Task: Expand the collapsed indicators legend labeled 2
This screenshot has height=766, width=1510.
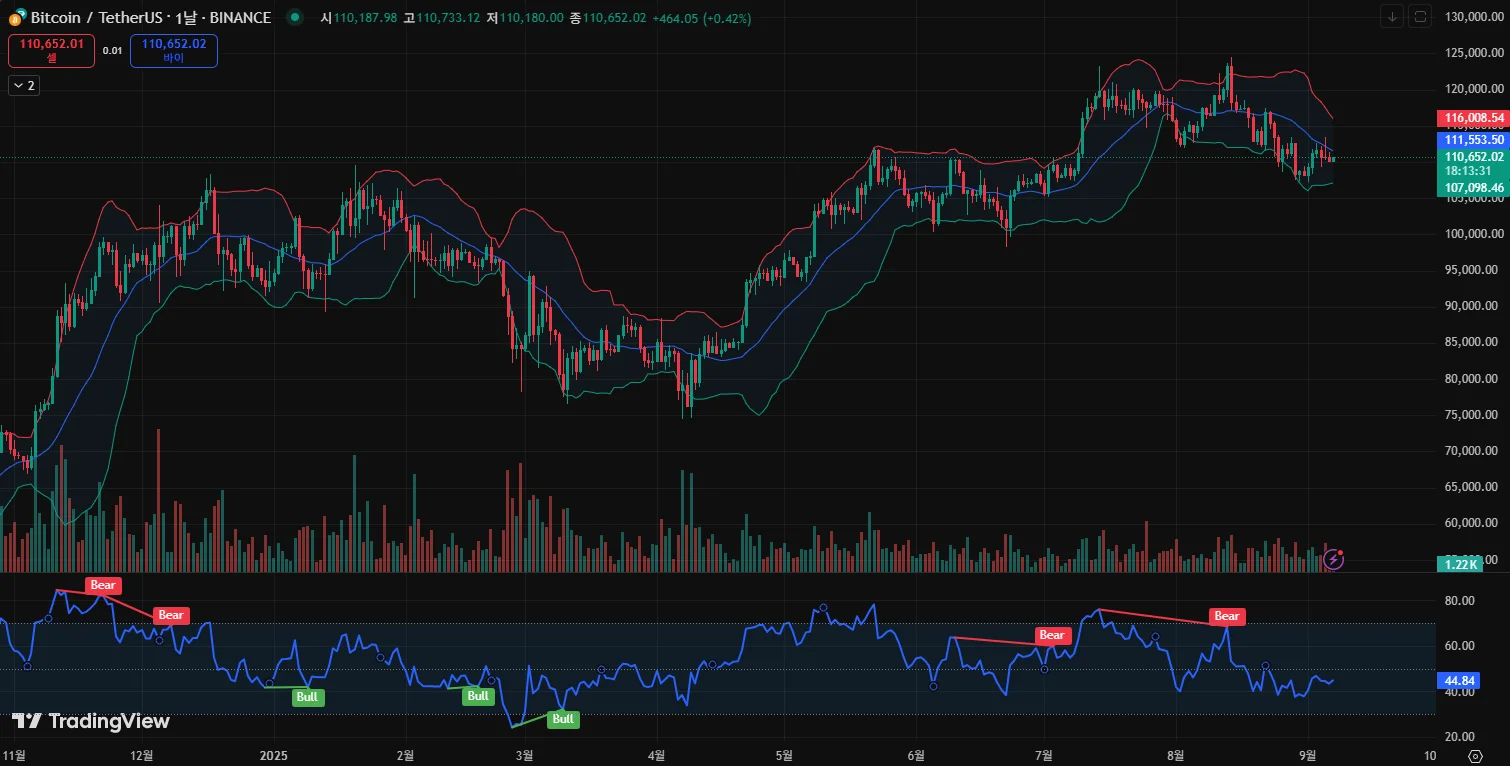Action: pos(24,86)
